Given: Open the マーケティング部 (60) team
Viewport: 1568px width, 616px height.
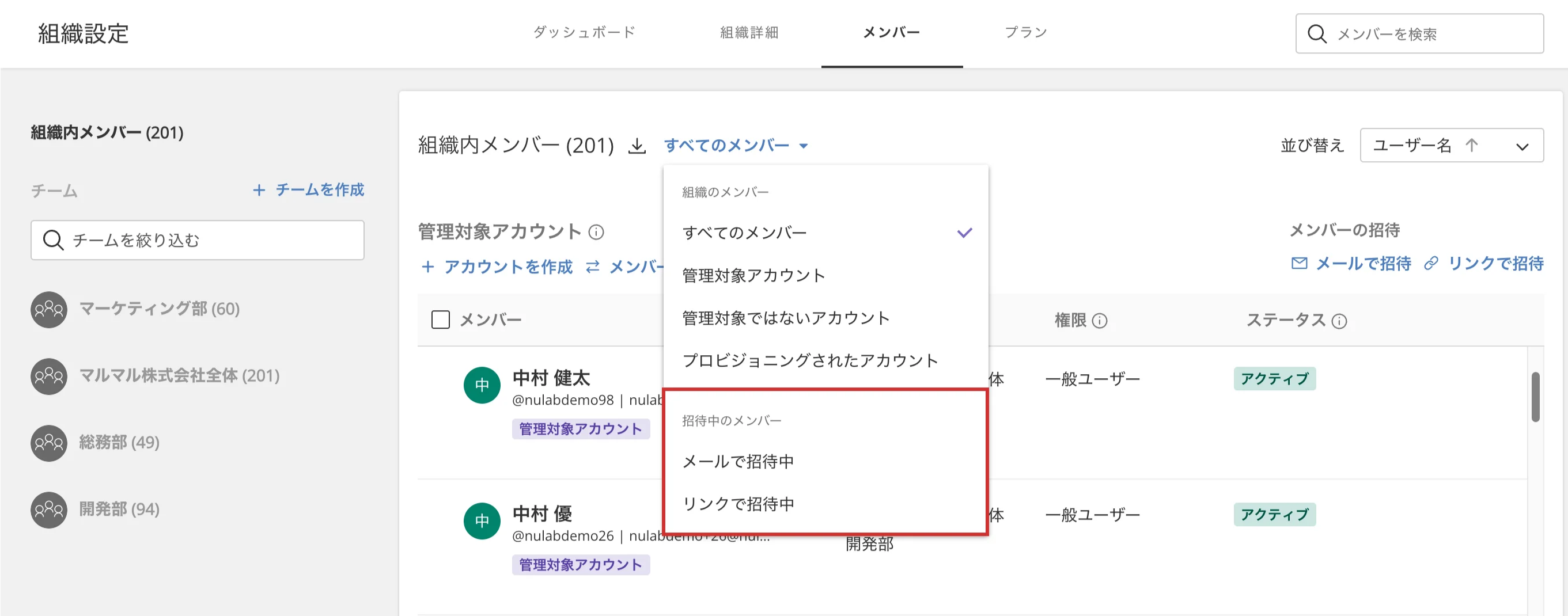Looking at the screenshot, I should tap(160, 310).
